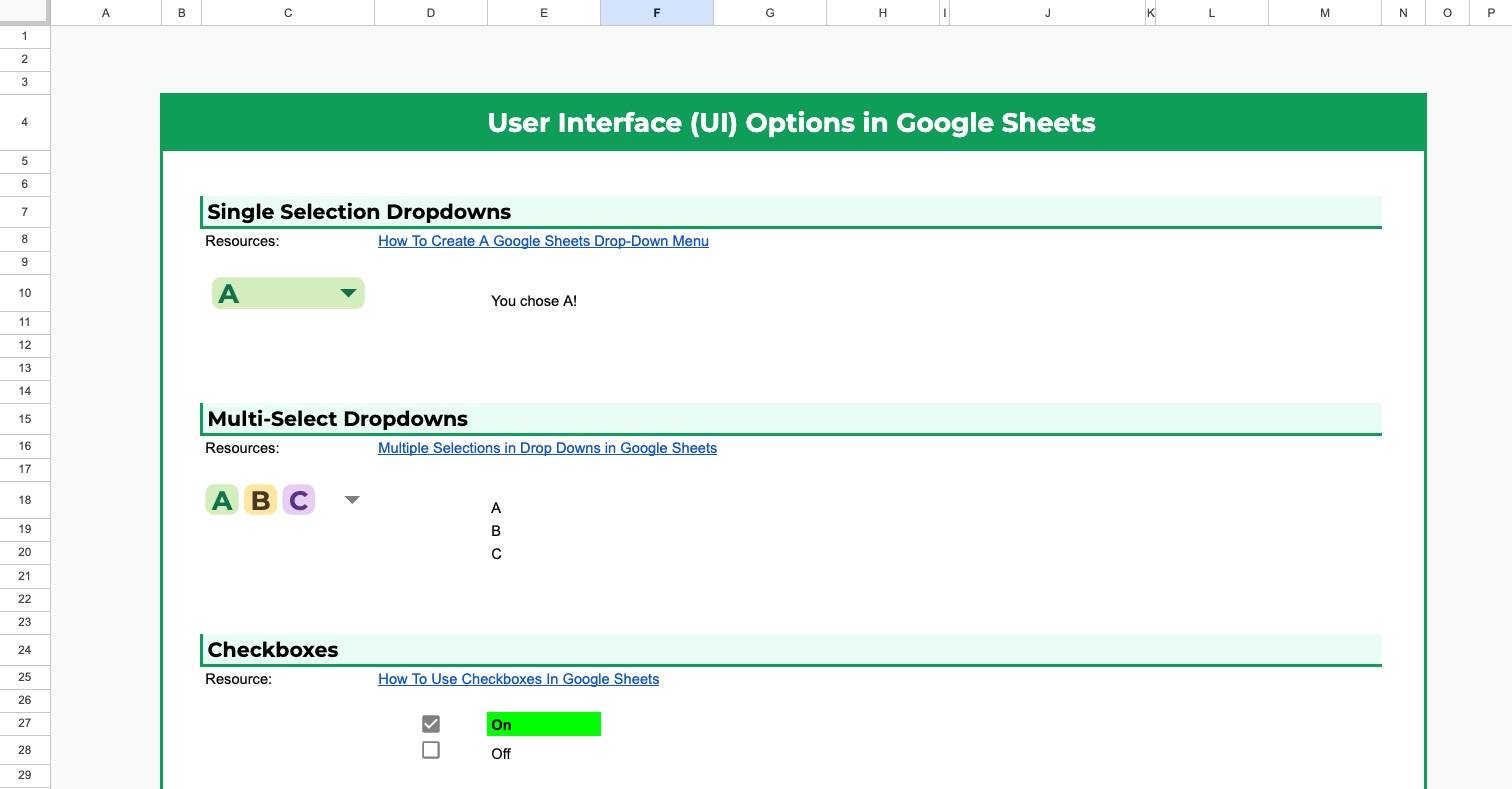Select the column J header
Screen dimensions: 1512x789
coord(1047,12)
